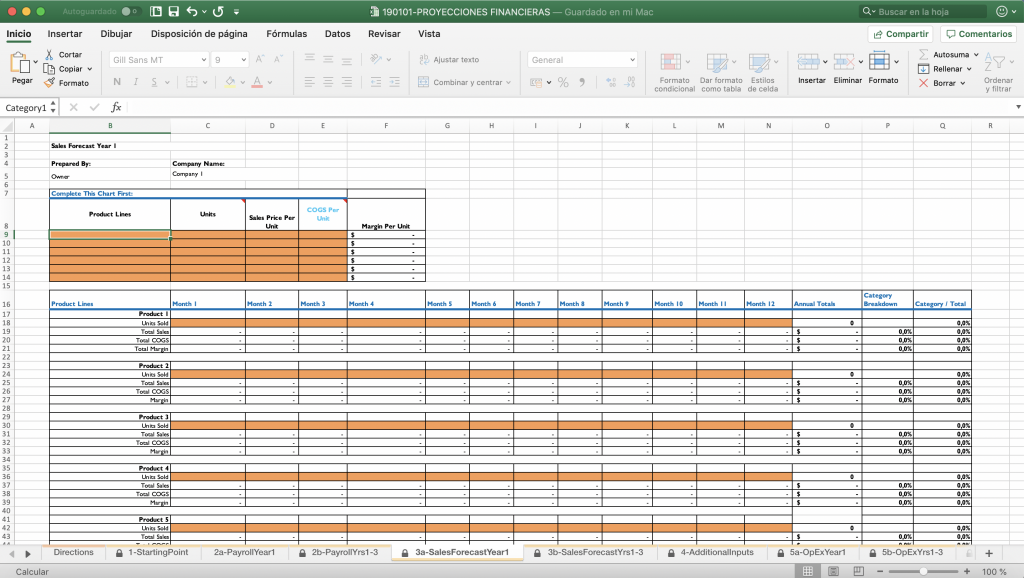The image size is (1024, 578).
Task: Open Formato condicional menu
Action: (675, 72)
